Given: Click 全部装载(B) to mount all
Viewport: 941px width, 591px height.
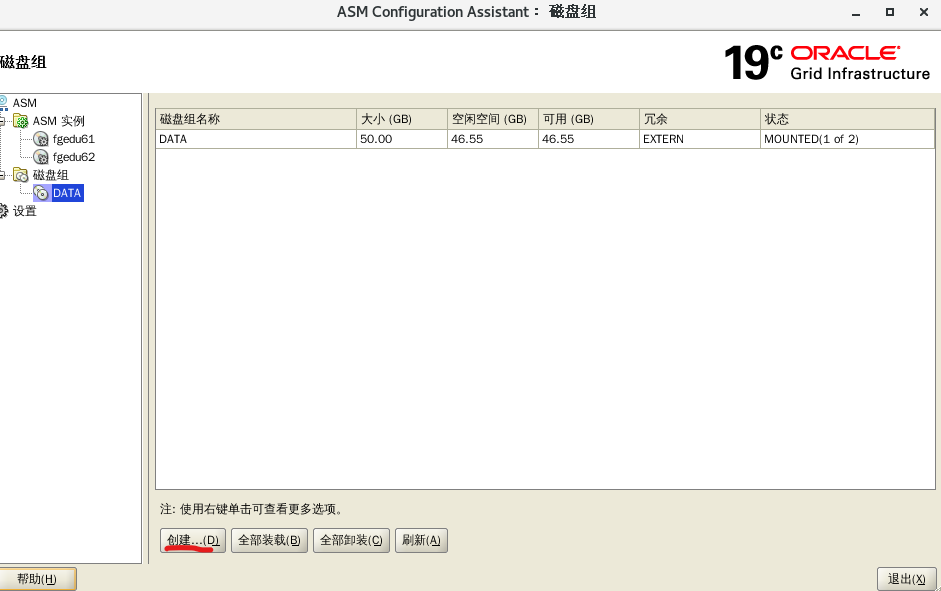Looking at the screenshot, I should [x=269, y=541].
